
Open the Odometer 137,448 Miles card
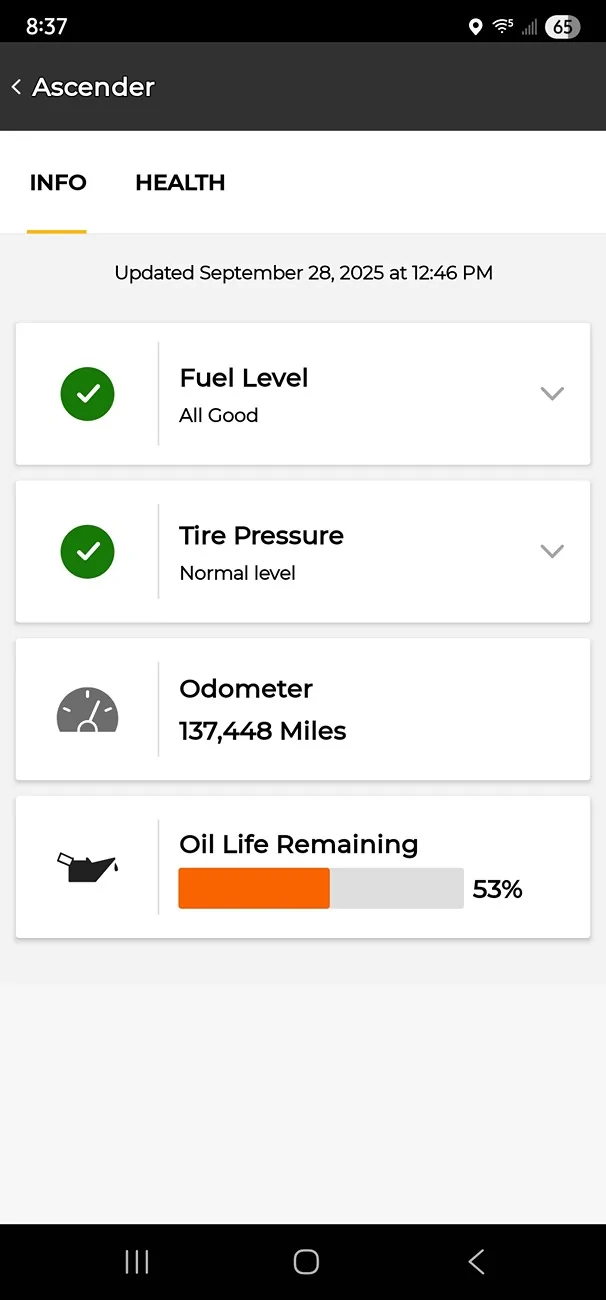point(303,710)
